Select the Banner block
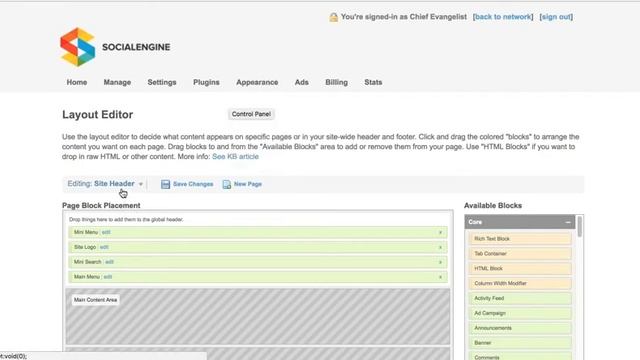Viewport: 640px width, 360px height. pos(520,343)
